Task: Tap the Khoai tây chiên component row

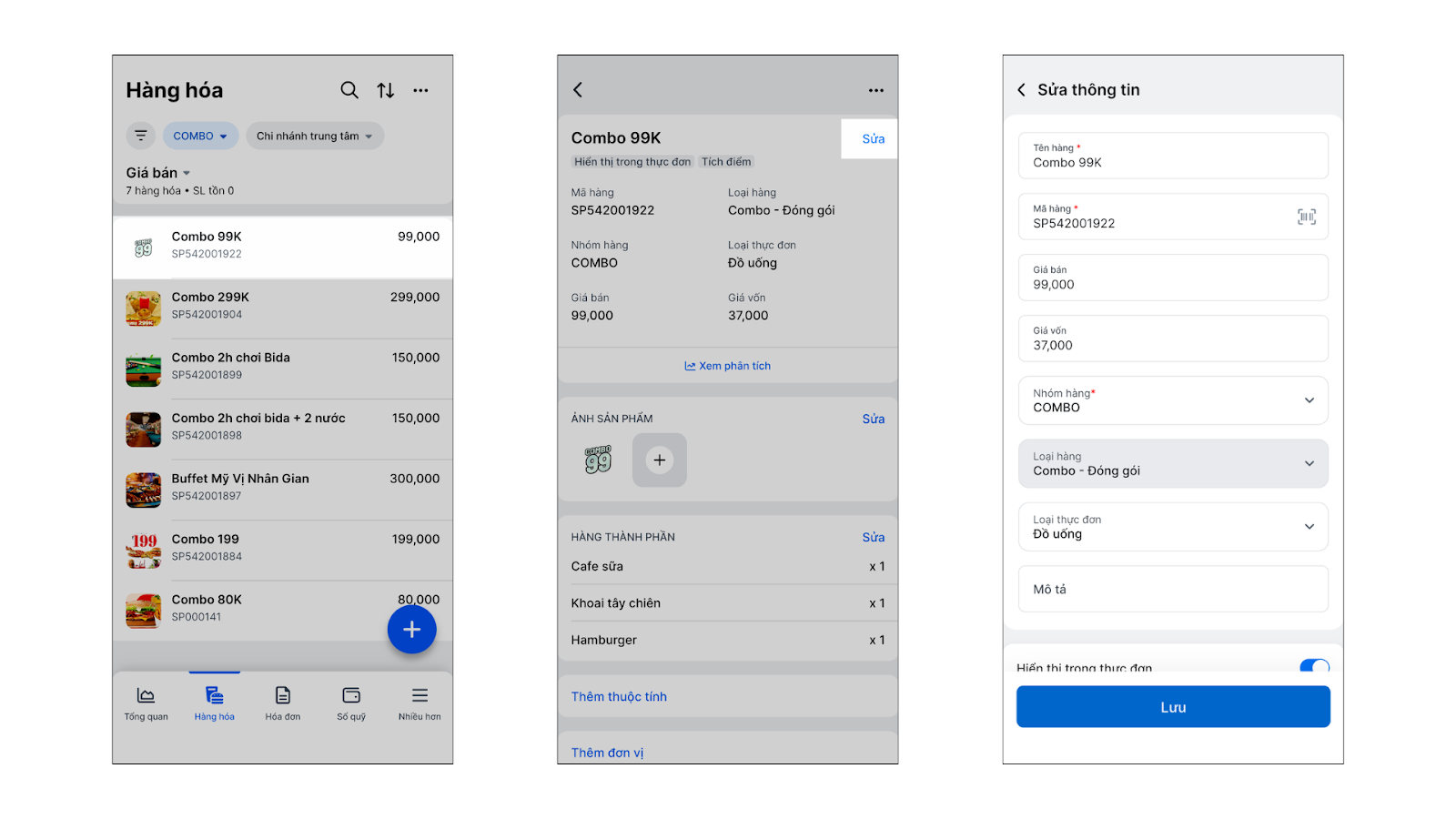Action: point(728,603)
